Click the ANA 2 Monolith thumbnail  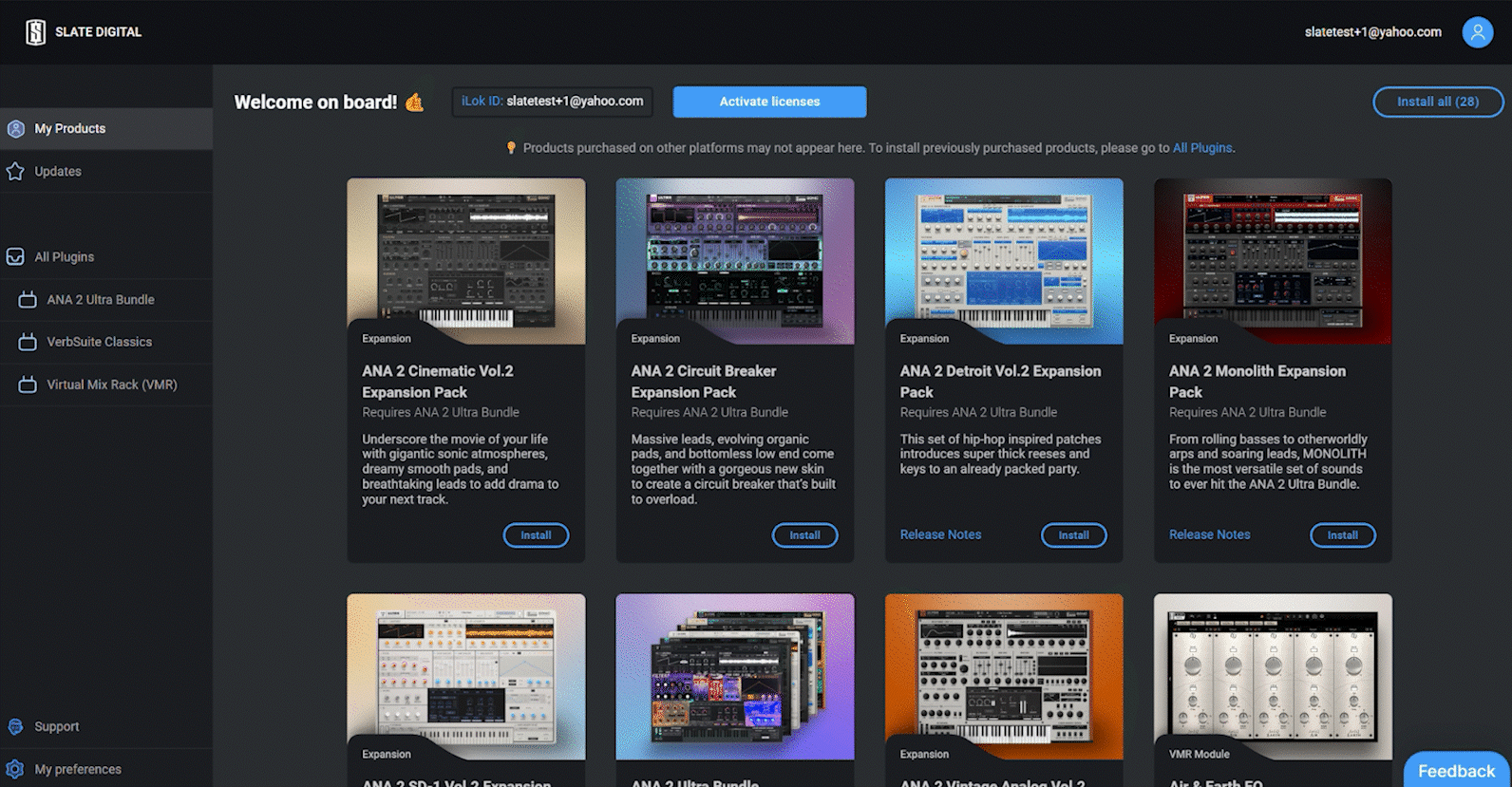coord(1273,261)
